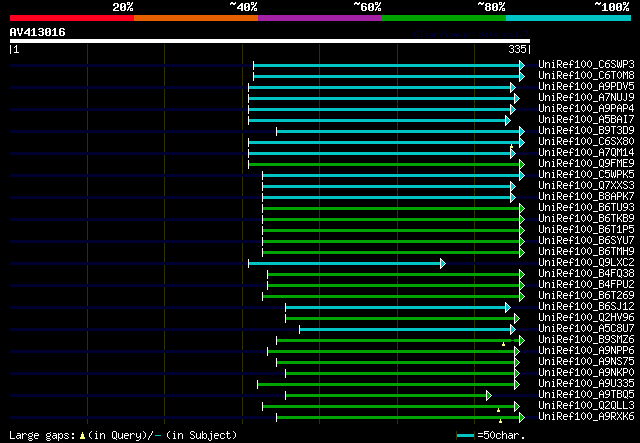Viewport: 640px width, 443px height.
Task: Click the purple ~60% legend color bar
Action: tap(319, 17)
